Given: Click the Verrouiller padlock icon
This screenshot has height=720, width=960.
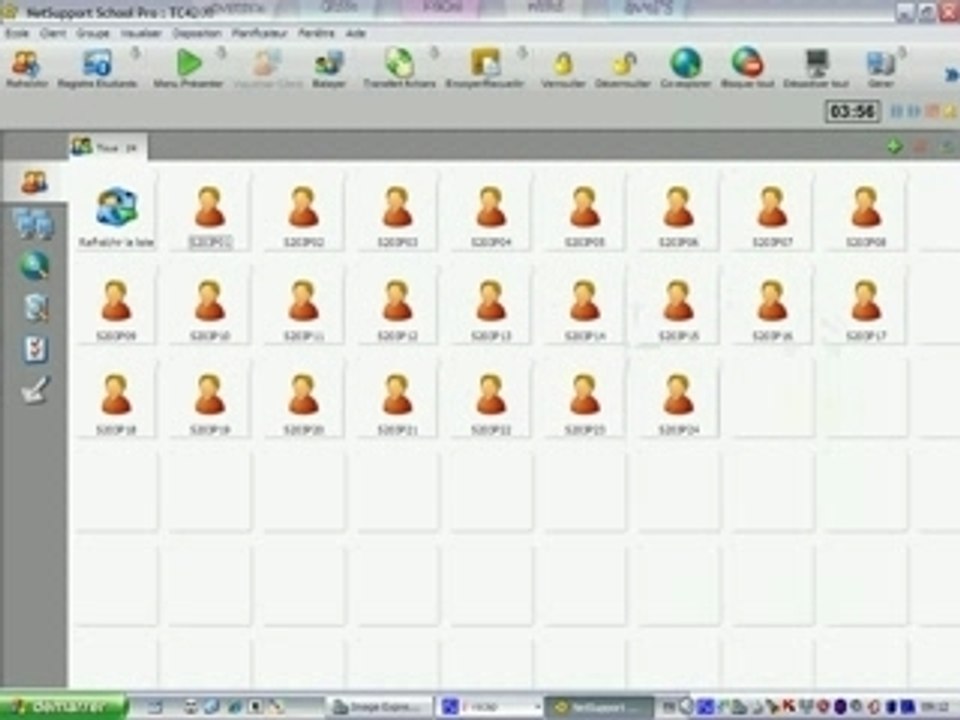Looking at the screenshot, I should pos(563,69).
